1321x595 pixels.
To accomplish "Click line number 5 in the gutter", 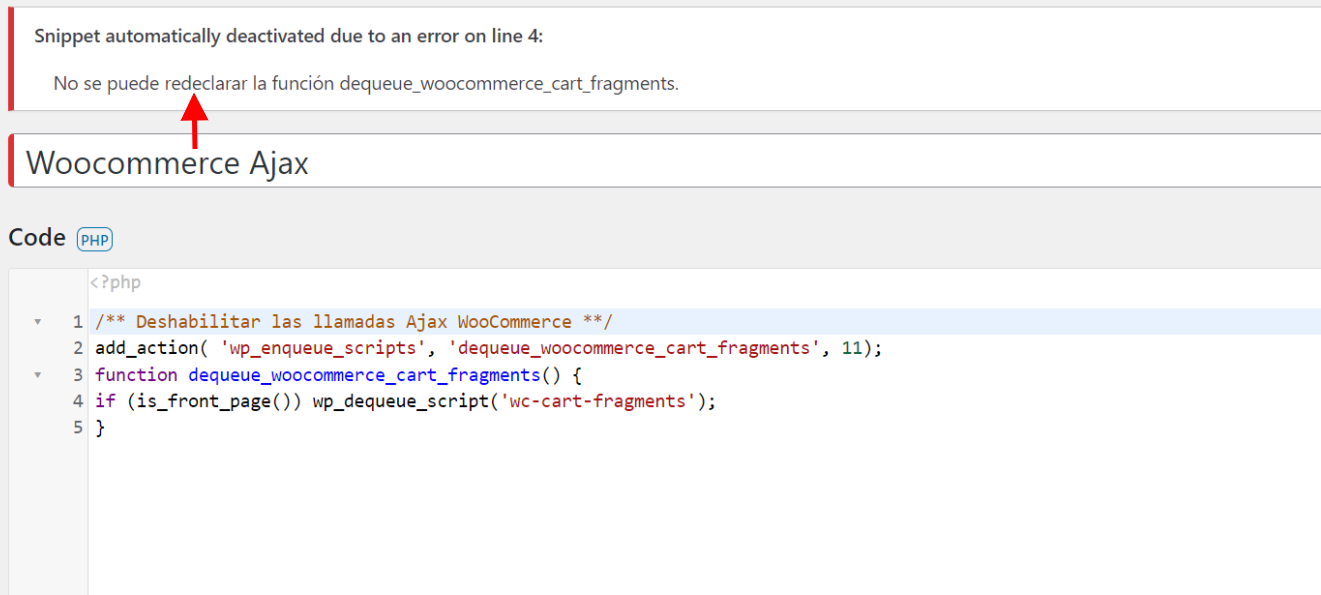I will [x=78, y=428].
